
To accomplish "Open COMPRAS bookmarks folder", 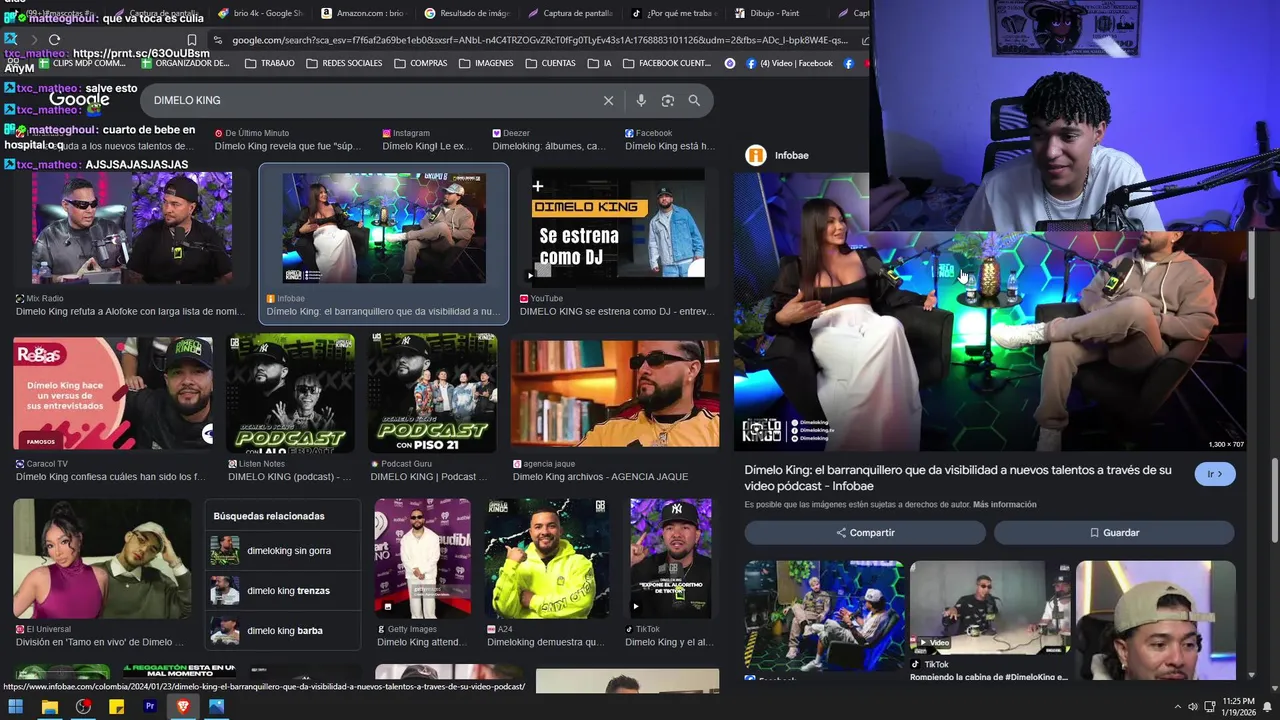I will coord(421,63).
